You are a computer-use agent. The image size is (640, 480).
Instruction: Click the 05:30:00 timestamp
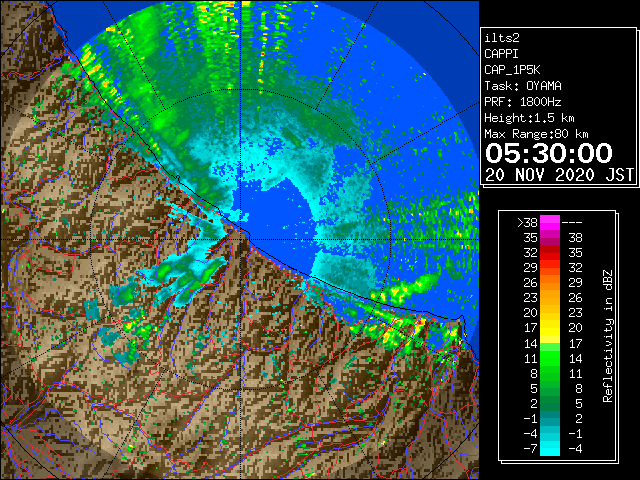tap(549, 153)
